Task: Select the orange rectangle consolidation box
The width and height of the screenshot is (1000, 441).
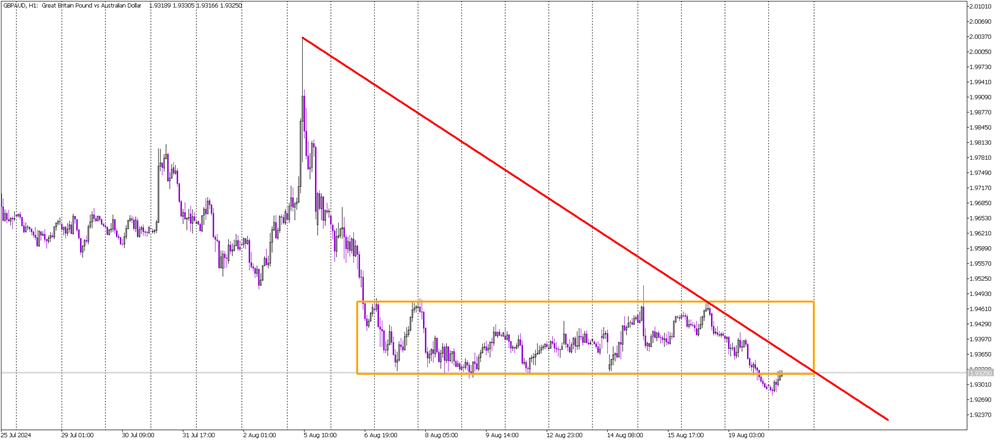Action: pyautogui.click(x=585, y=337)
